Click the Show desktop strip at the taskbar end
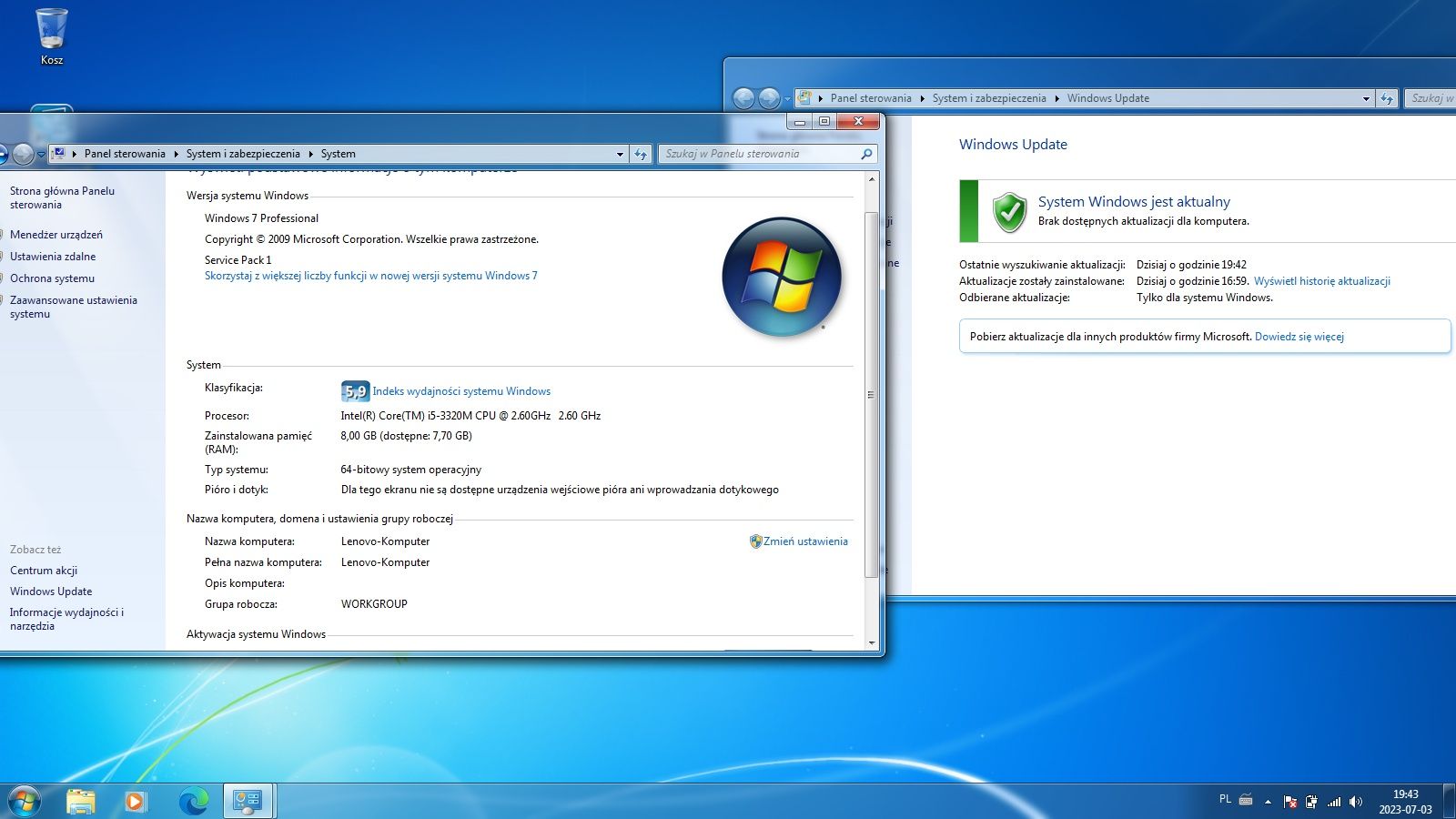The width and height of the screenshot is (1456, 819). point(1449,801)
